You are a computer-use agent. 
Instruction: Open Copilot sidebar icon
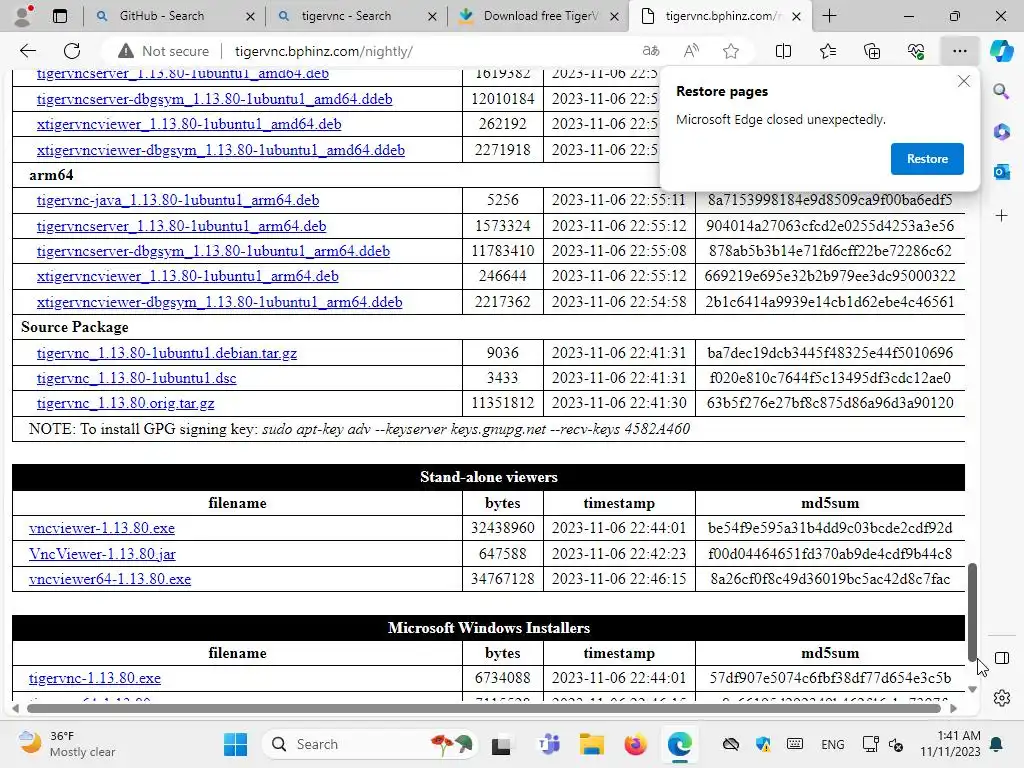[1001, 51]
